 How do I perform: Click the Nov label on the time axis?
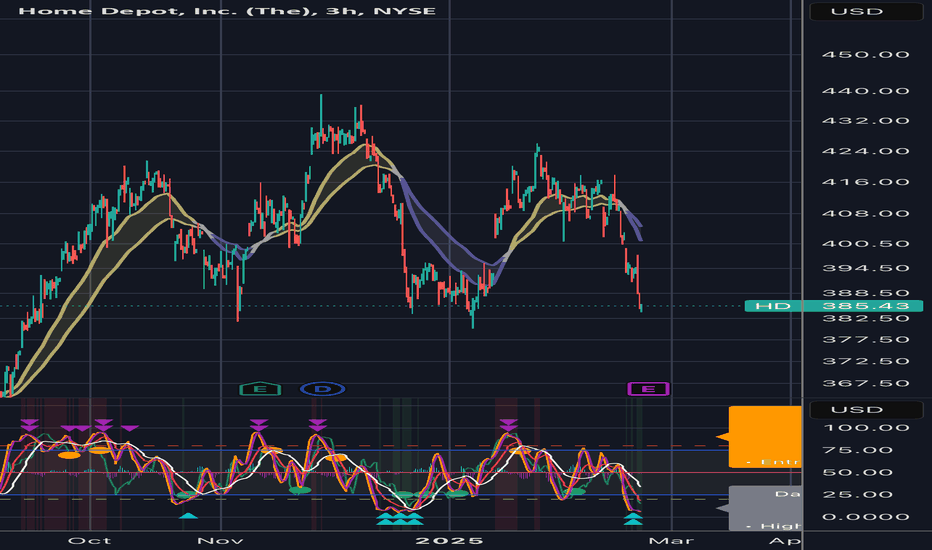pyautogui.click(x=221, y=540)
